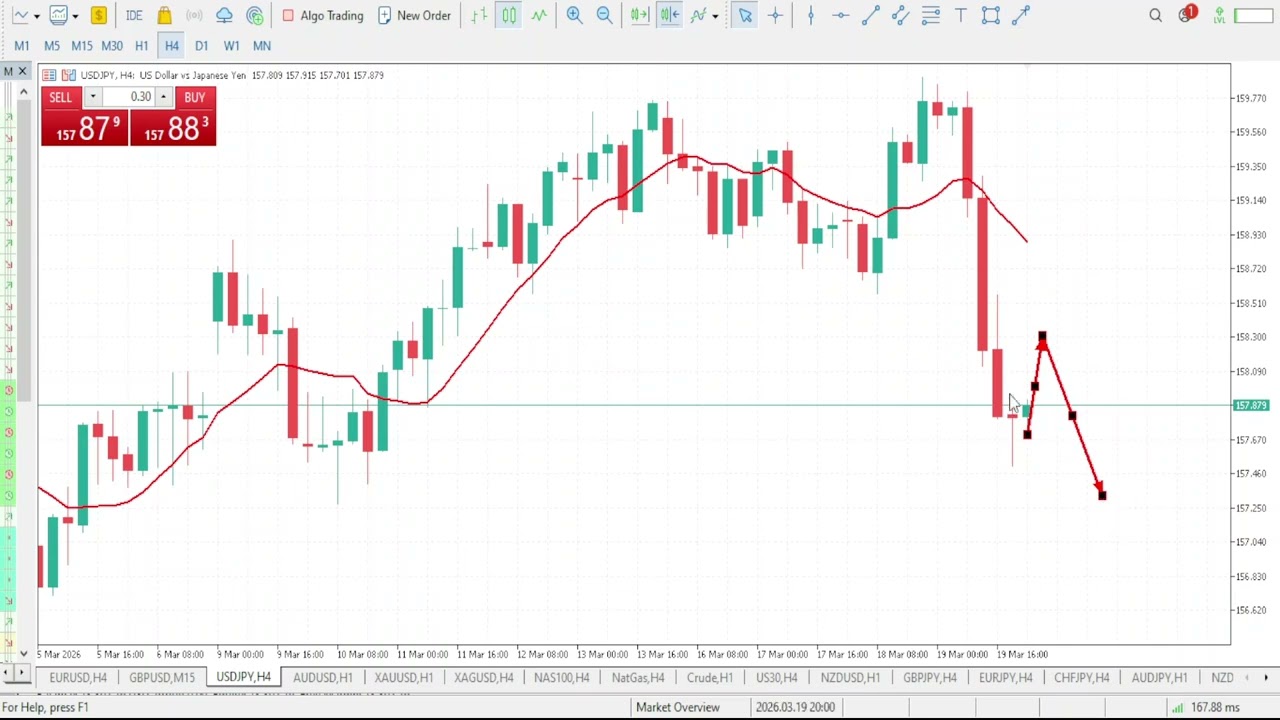
Task: Switch to M1 timeframe
Action: pyautogui.click(x=22, y=46)
